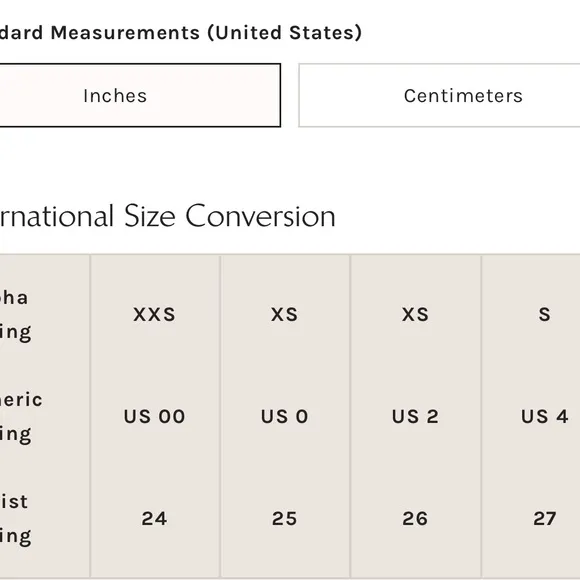Screen dimensions: 580x580
Task: Select the XS cell above US 2
Action: point(415,314)
